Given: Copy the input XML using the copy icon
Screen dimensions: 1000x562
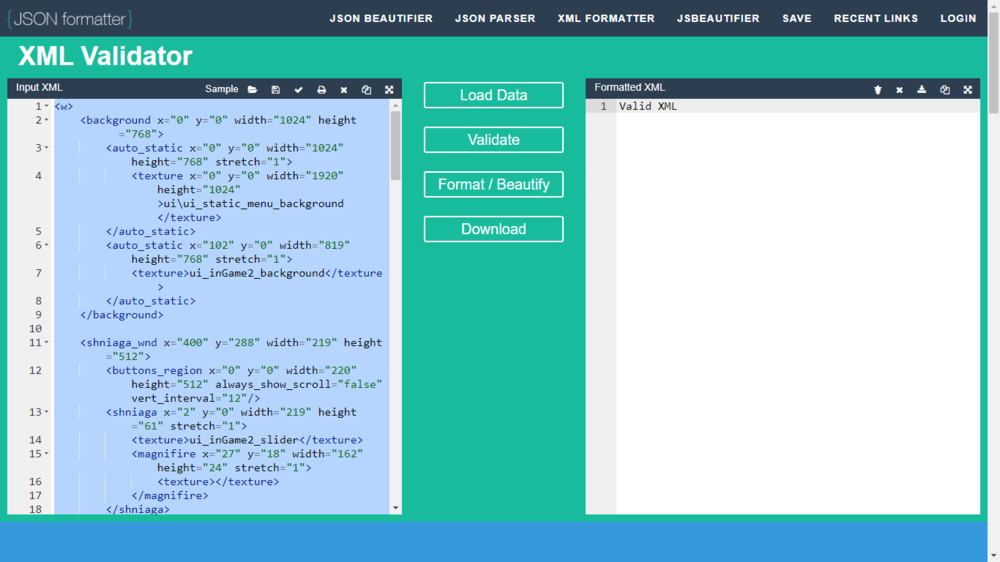Looking at the screenshot, I should point(366,89).
